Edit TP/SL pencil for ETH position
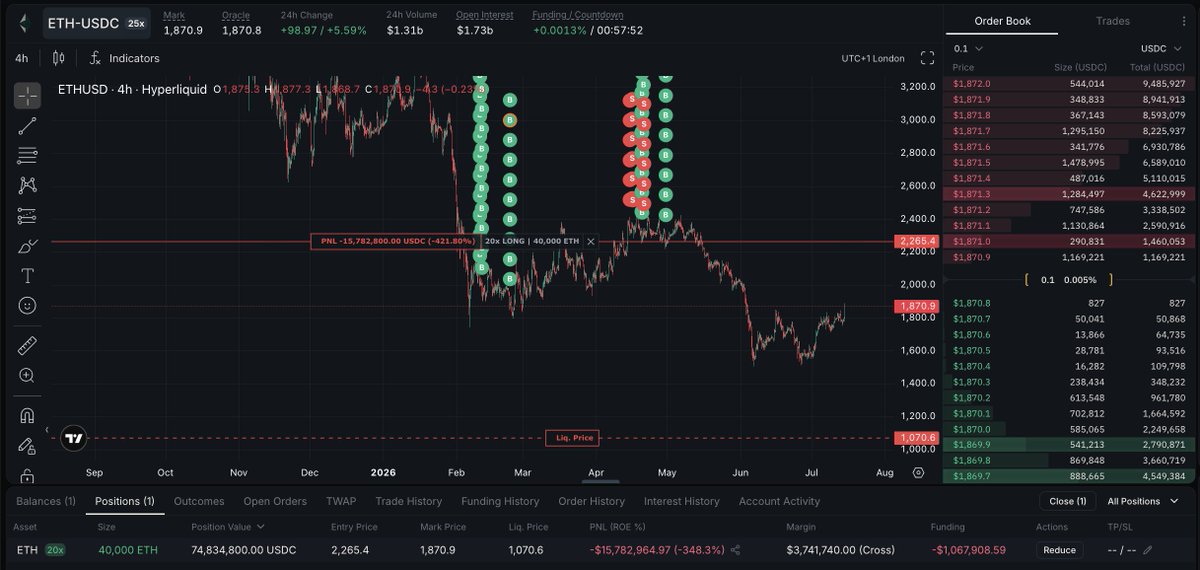This screenshot has width=1200, height=570. click(x=1148, y=550)
